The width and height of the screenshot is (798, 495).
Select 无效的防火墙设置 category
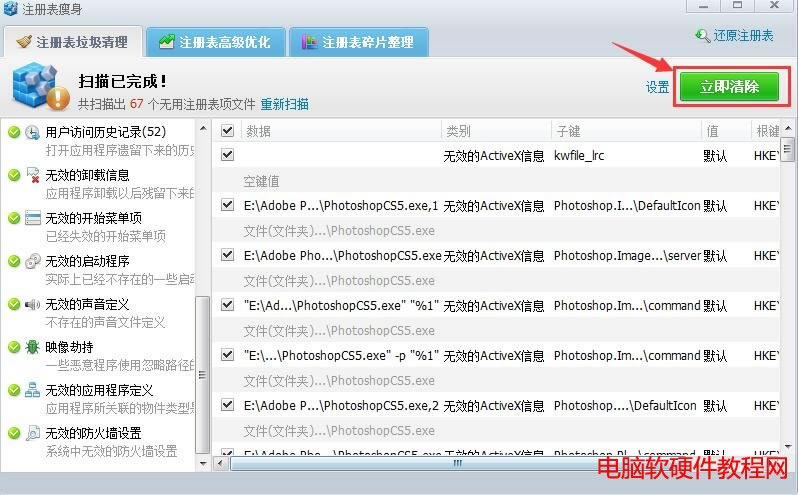coord(93,433)
